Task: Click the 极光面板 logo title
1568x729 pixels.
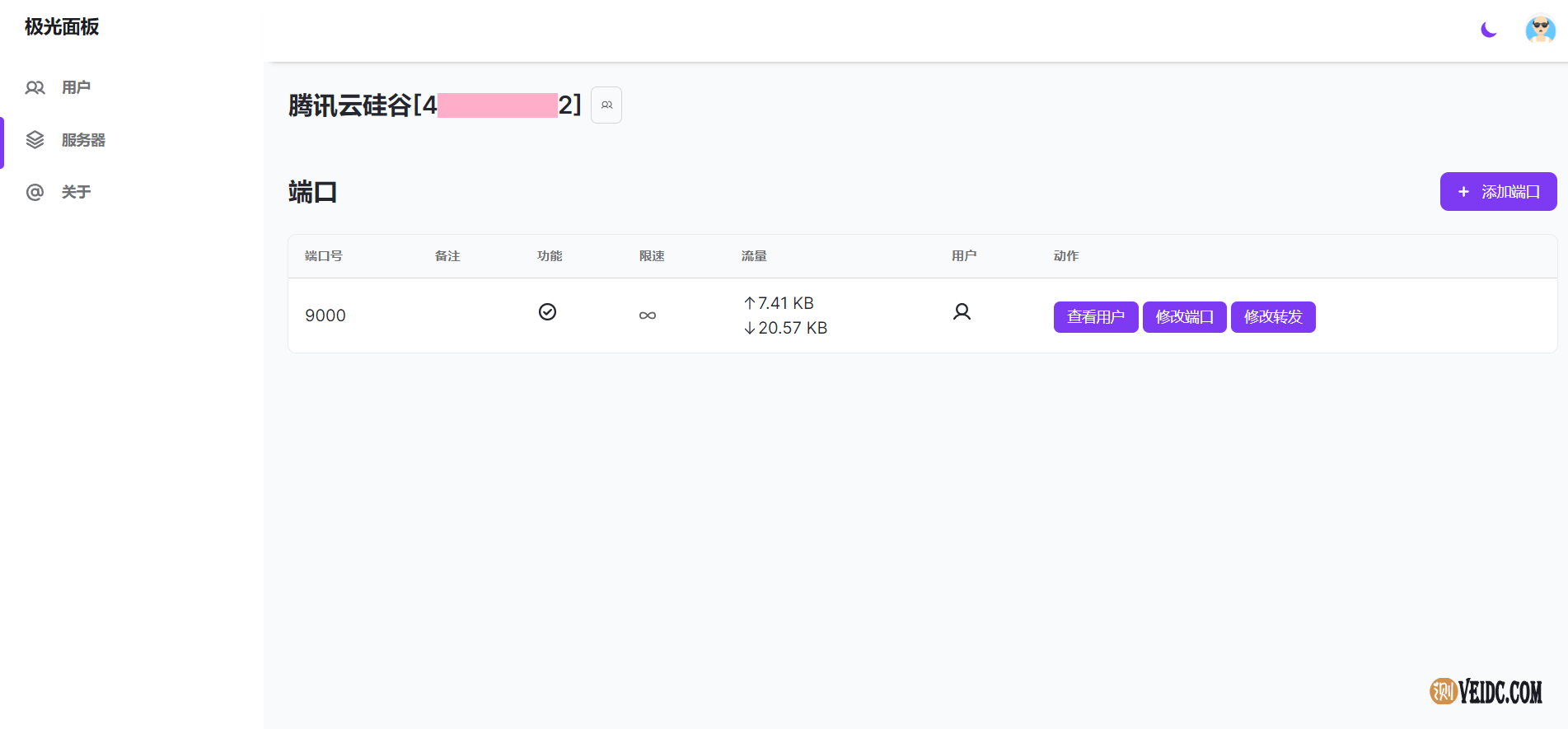Action: pyautogui.click(x=62, y=27)
